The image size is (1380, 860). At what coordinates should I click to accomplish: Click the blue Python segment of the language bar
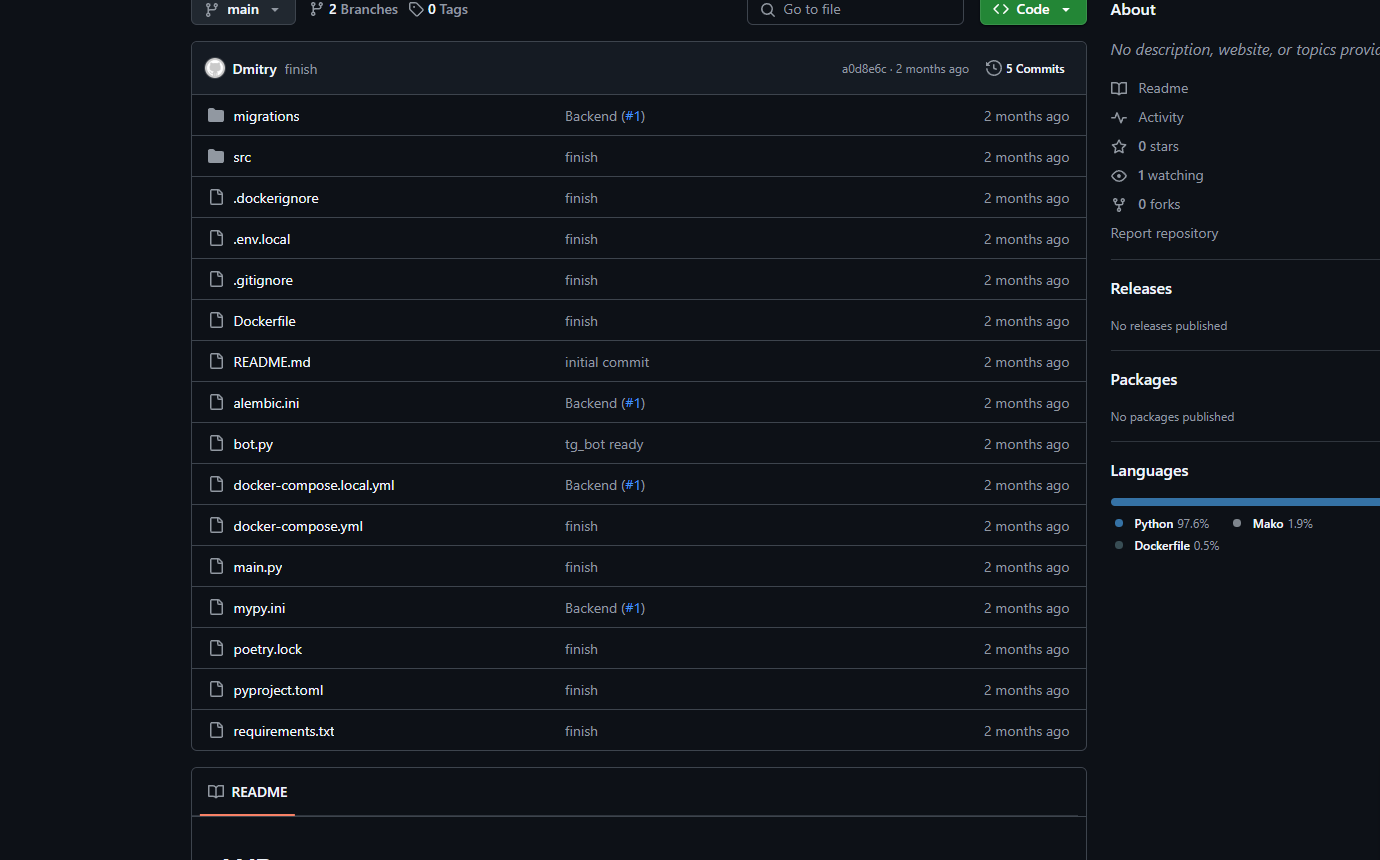click(x=1245, y=501)
